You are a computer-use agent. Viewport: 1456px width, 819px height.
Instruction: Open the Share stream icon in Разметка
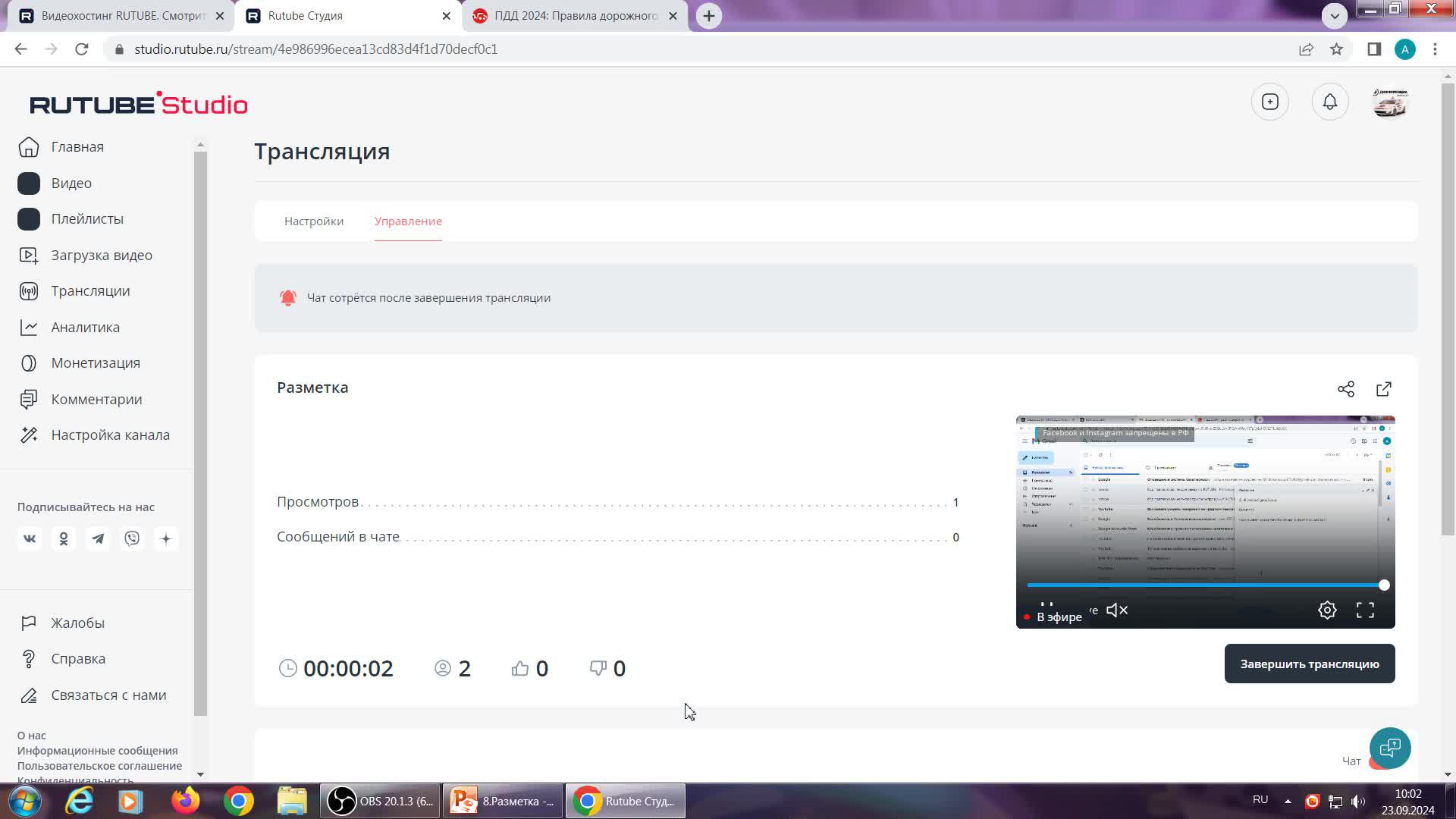pos(1345,389)
